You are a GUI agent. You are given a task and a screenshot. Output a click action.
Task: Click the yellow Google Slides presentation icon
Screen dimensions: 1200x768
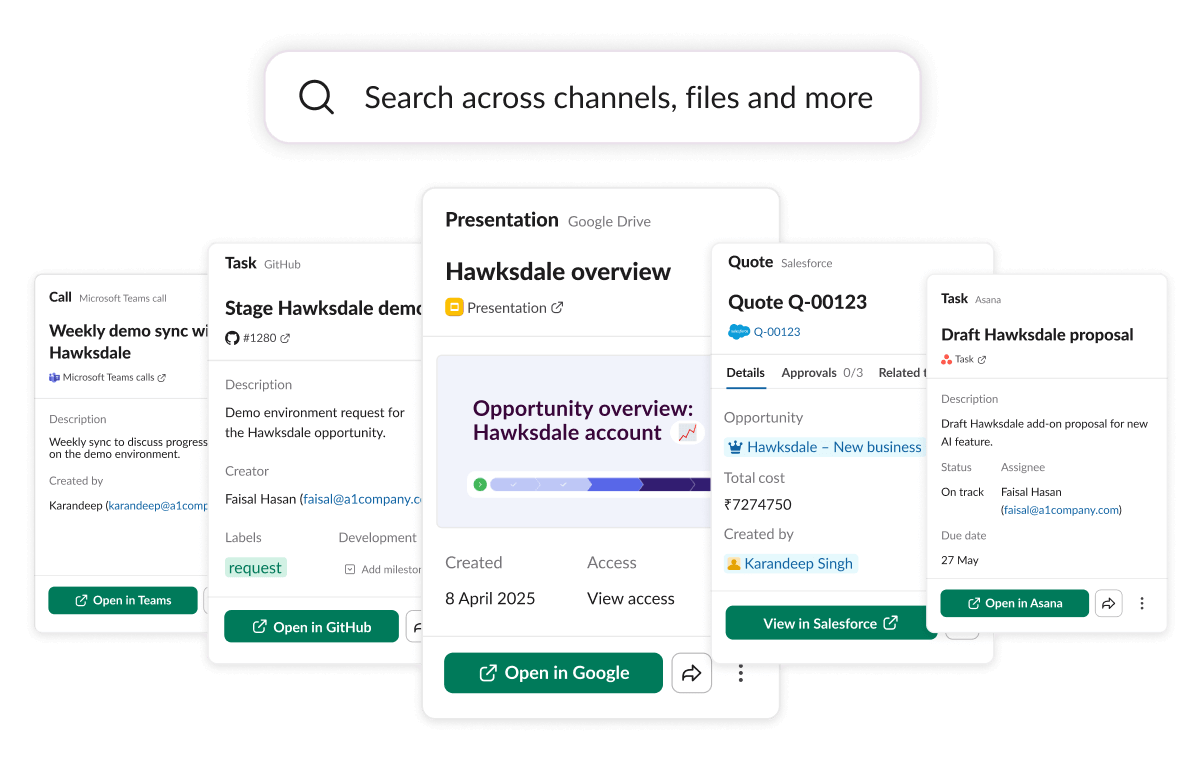(x=454, y=307)
